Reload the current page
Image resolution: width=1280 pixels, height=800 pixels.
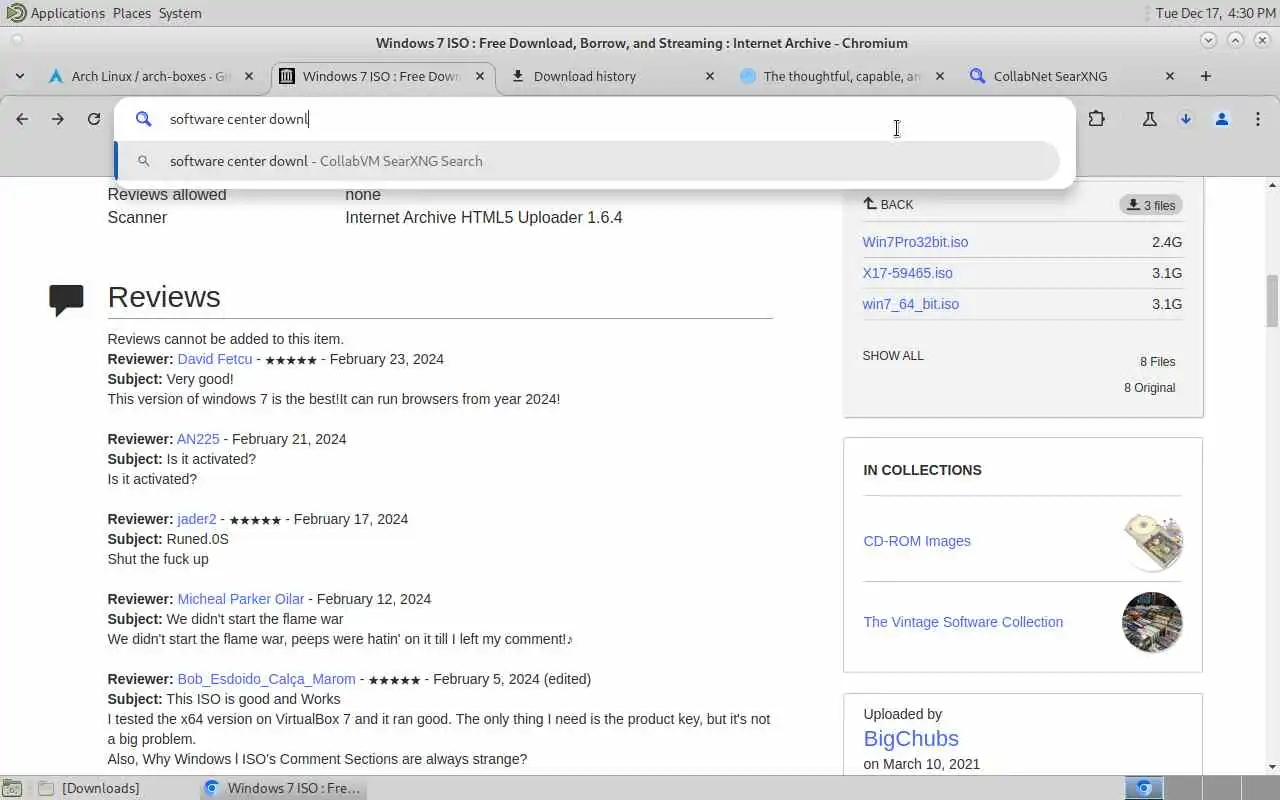94,119
